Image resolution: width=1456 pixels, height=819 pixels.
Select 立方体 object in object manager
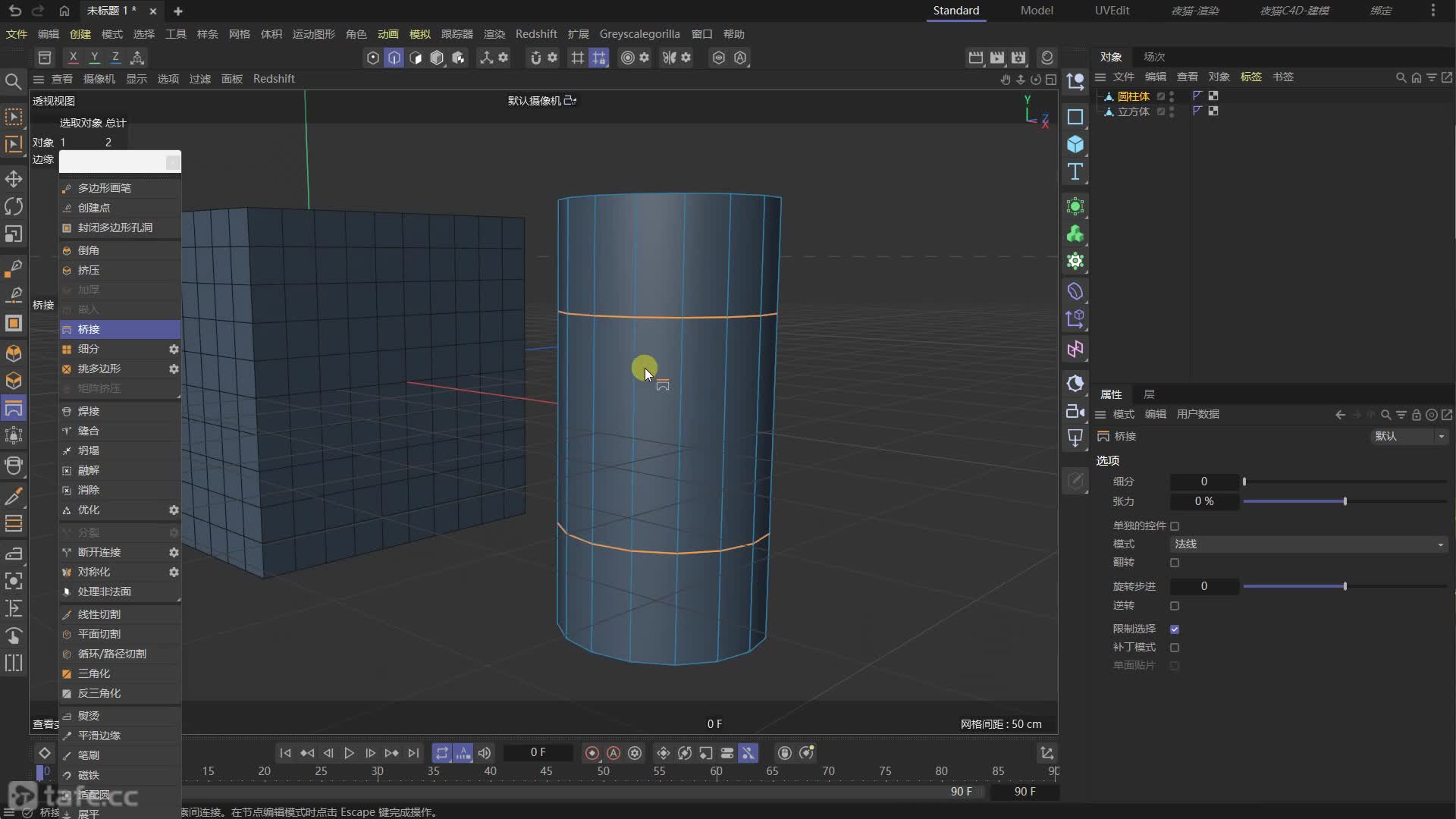(x=1133, y=111)
